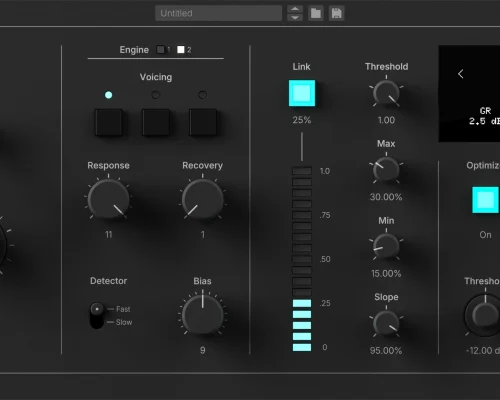This screenshot has width=500, height=400.
Task: Click the lit first Voicing indicator
Action: click(108, 95)
